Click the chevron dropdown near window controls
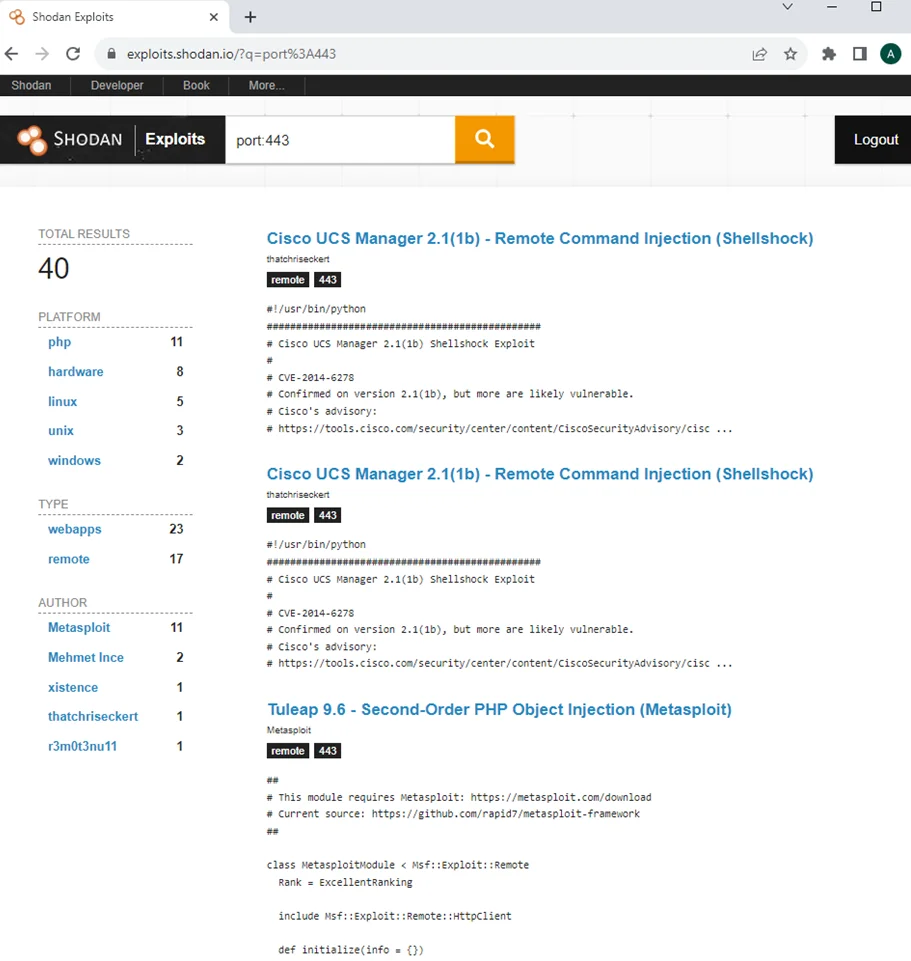 [x=787, y=10]
